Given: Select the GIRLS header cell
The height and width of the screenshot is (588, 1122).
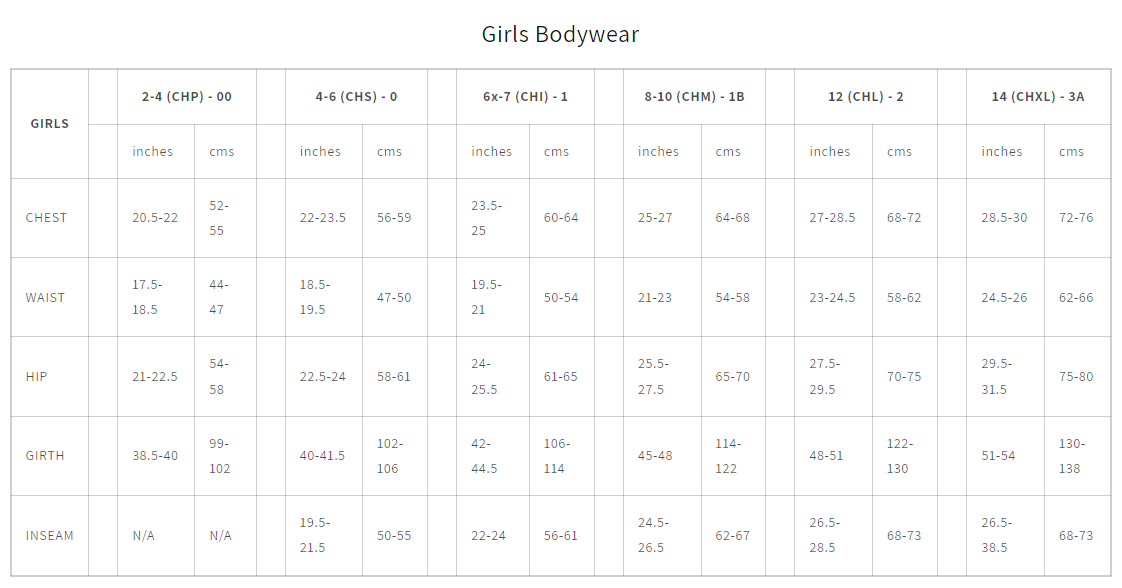Looking at the screenshot, I should [50, 124].
